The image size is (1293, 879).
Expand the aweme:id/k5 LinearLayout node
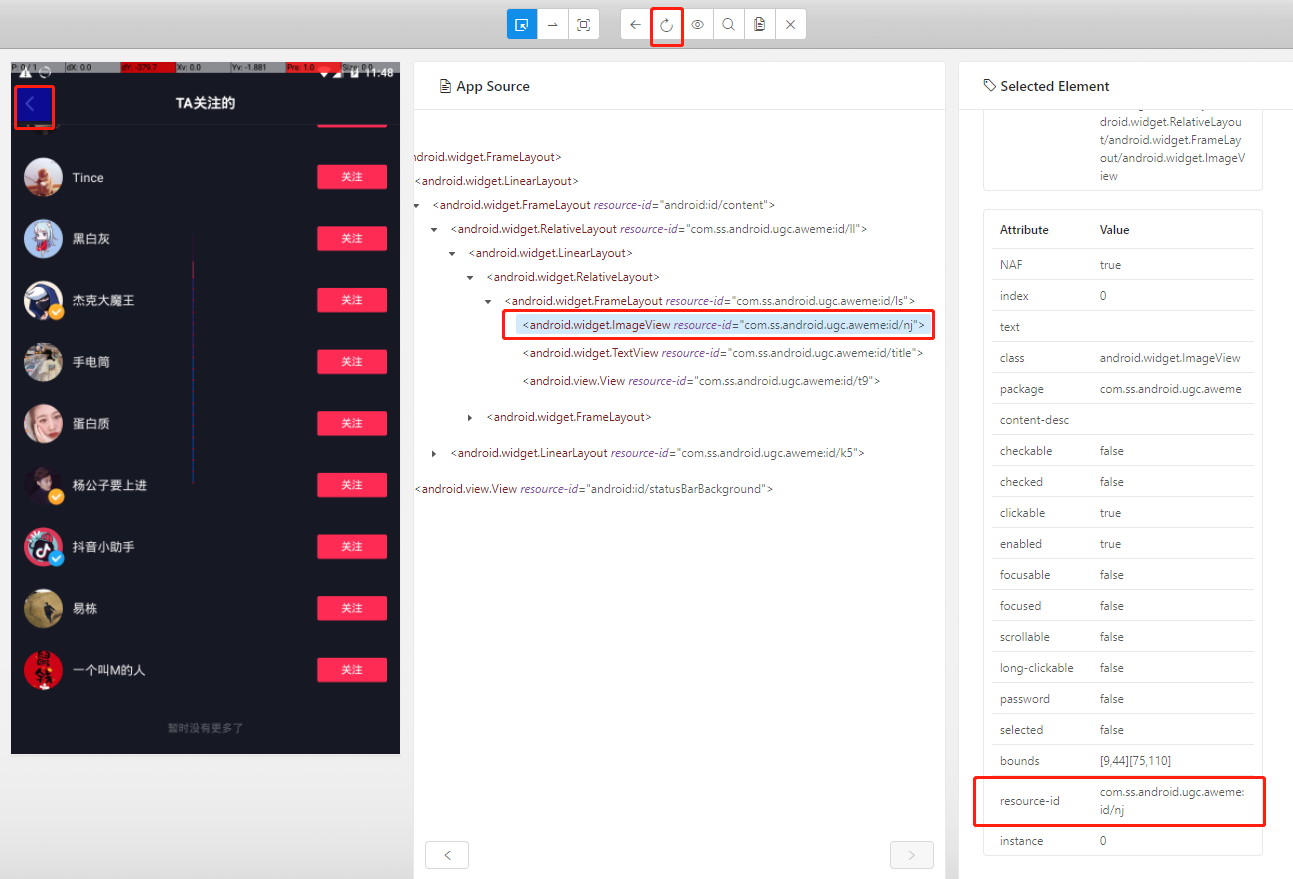(x=434, y=453)
